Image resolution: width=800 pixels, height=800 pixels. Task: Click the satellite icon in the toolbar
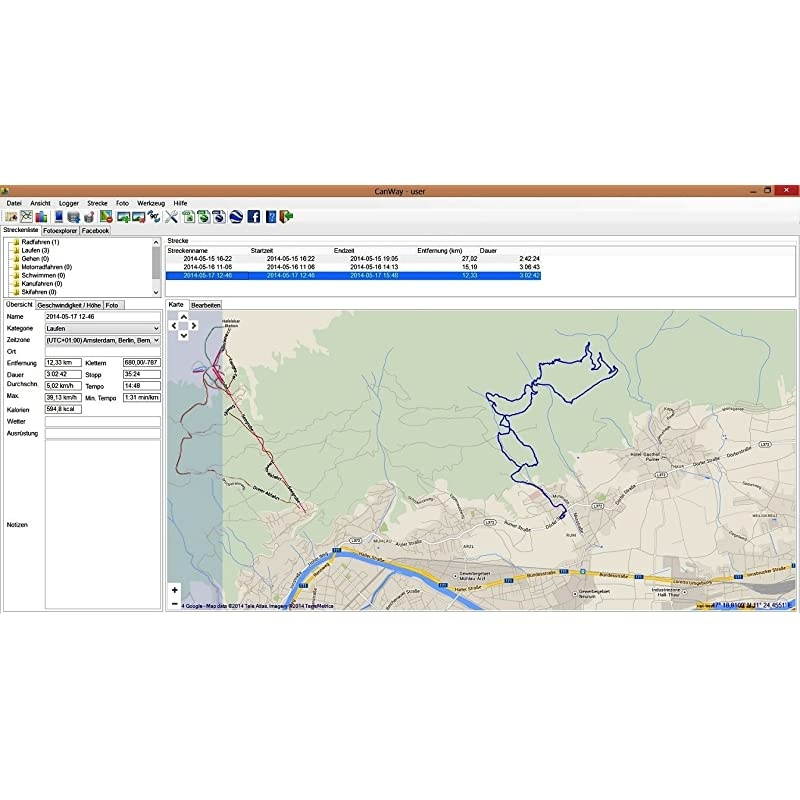pos(154,216)
